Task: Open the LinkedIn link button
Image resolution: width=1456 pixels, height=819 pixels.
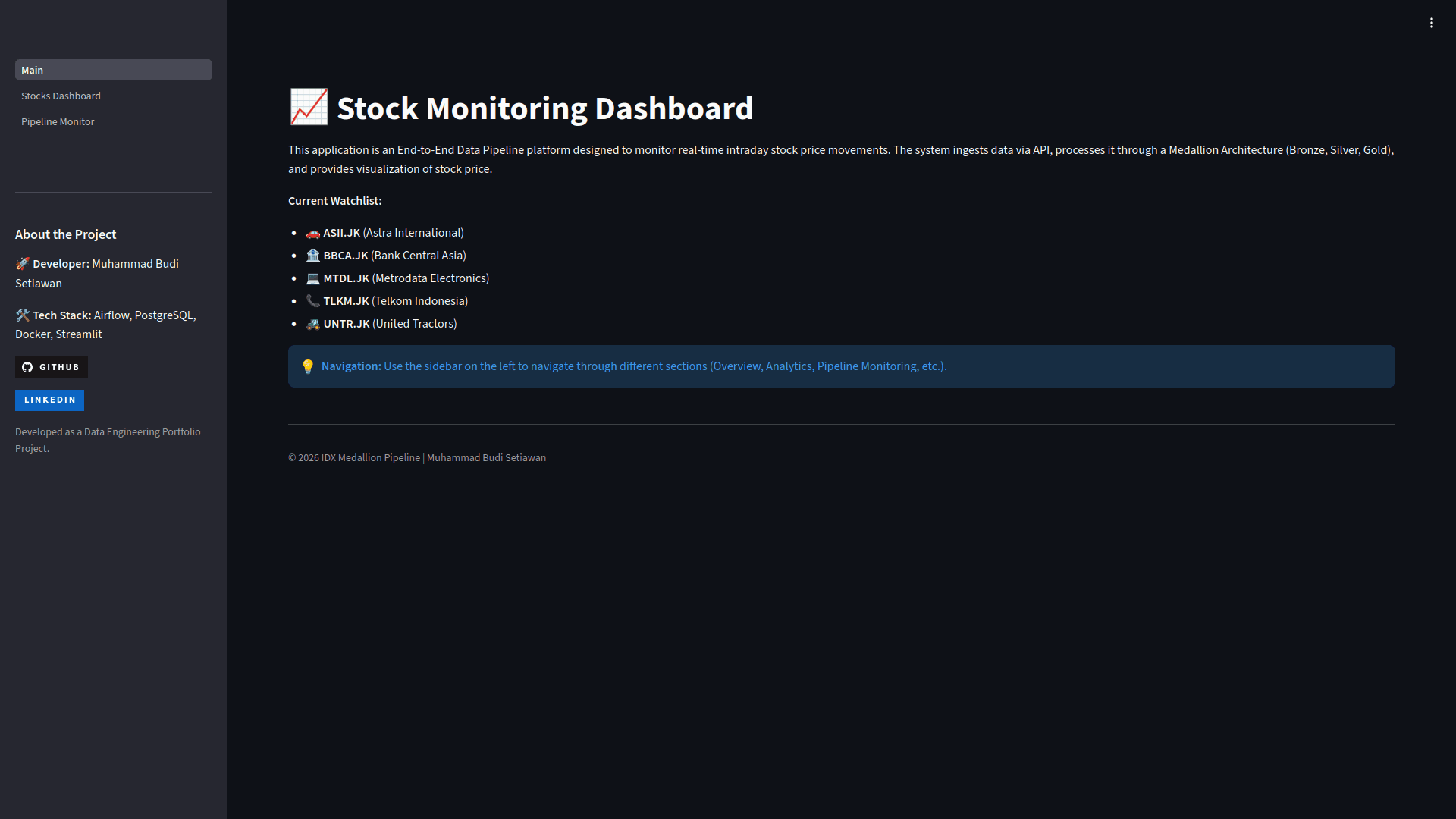Action: [x=49, y=400]
